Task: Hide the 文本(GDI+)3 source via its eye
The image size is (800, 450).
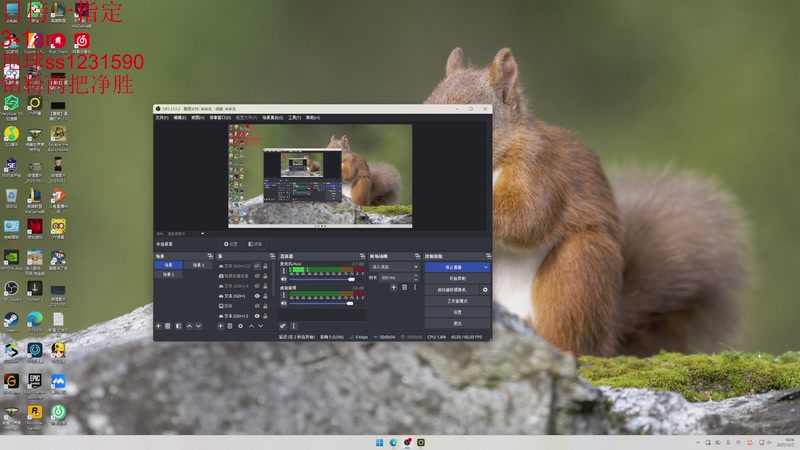Action: (x=257, y=316)
